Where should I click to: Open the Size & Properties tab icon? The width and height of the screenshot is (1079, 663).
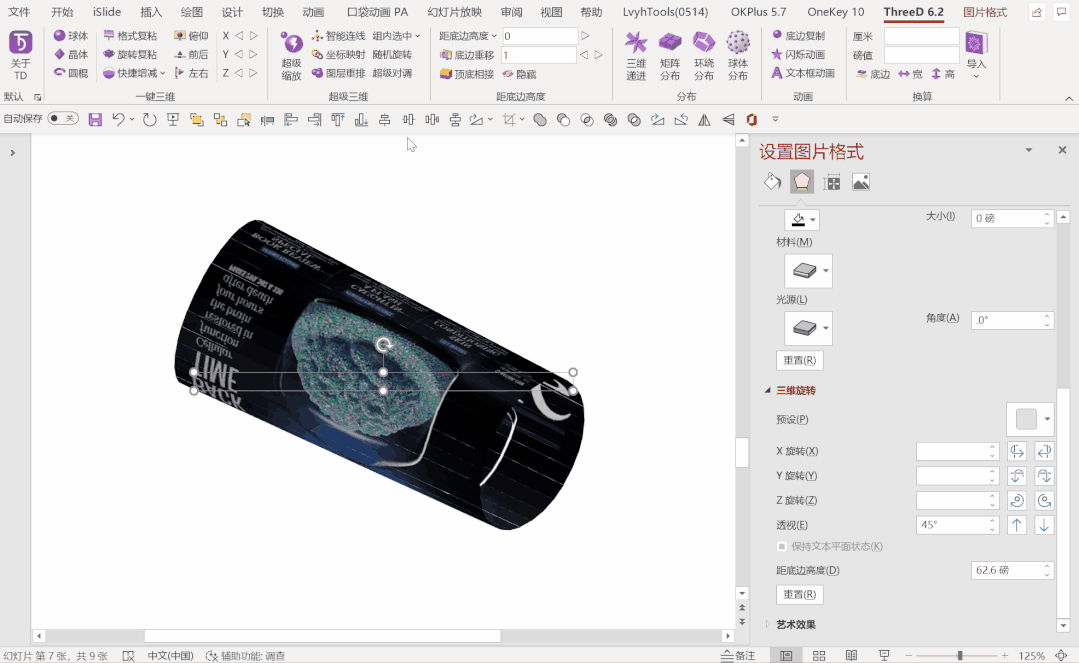click(831, 182)
